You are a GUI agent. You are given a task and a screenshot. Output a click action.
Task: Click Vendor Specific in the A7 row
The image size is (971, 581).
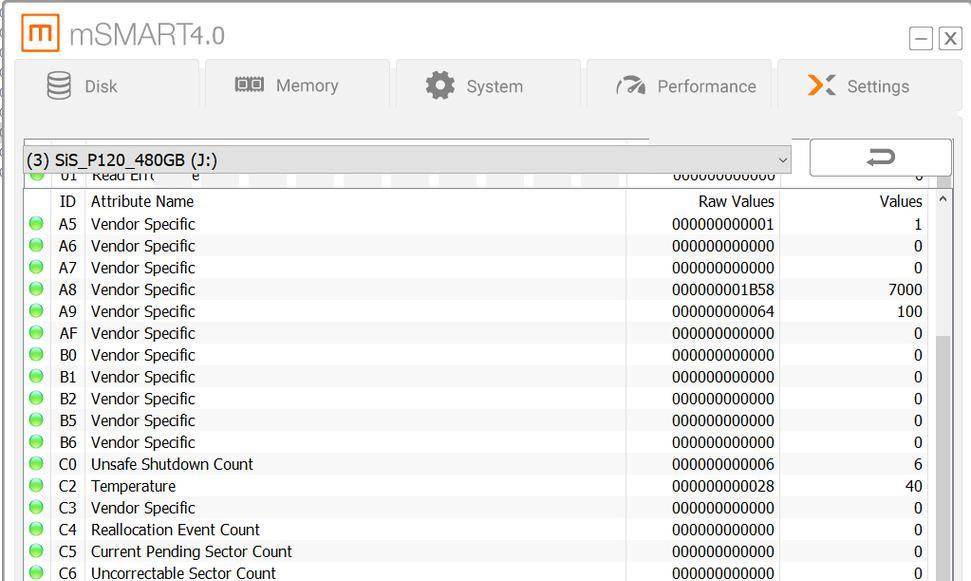click(143, 268)
